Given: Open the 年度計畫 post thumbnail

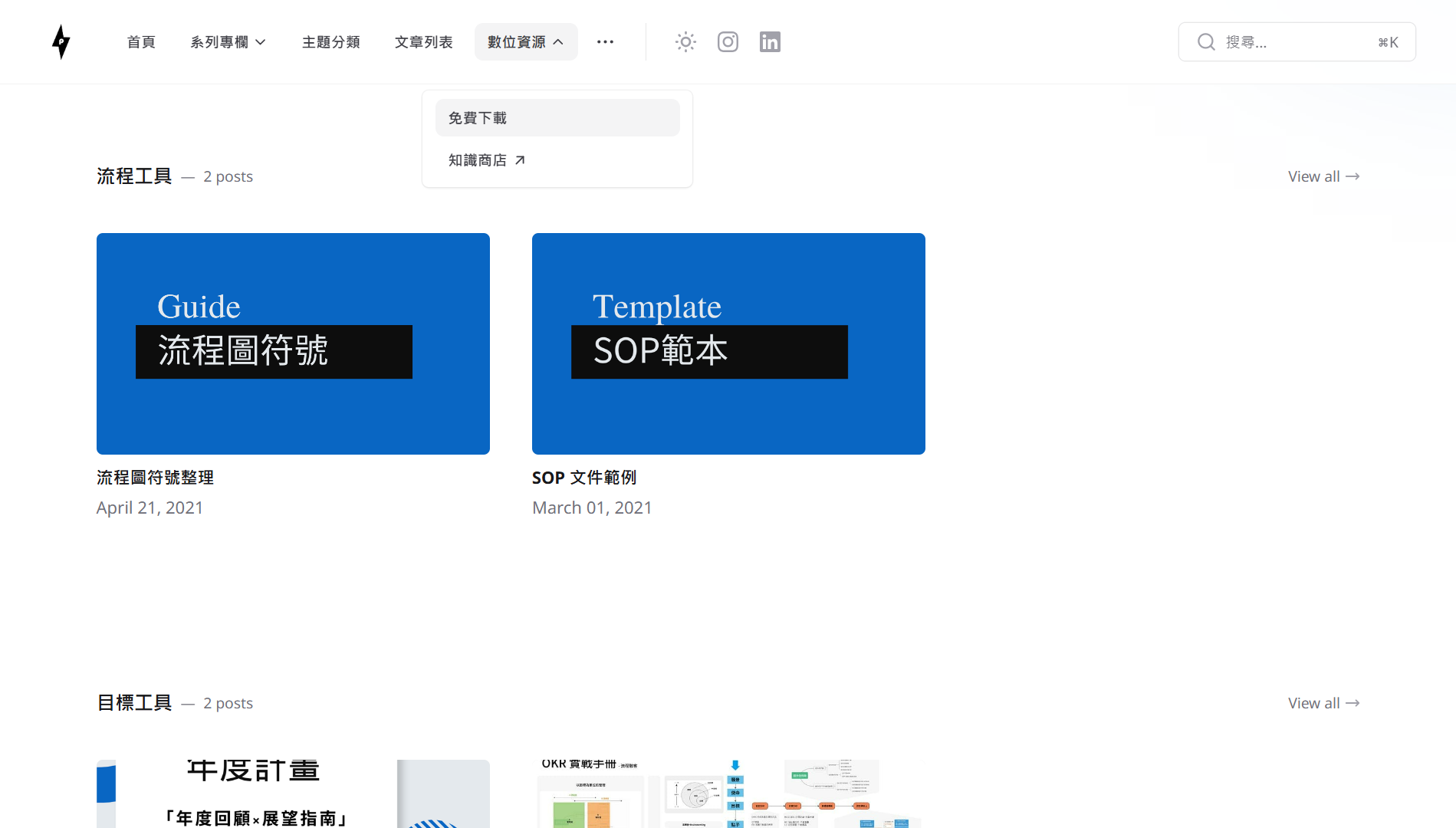Looking at the screenshot, I should coord(293,793).
